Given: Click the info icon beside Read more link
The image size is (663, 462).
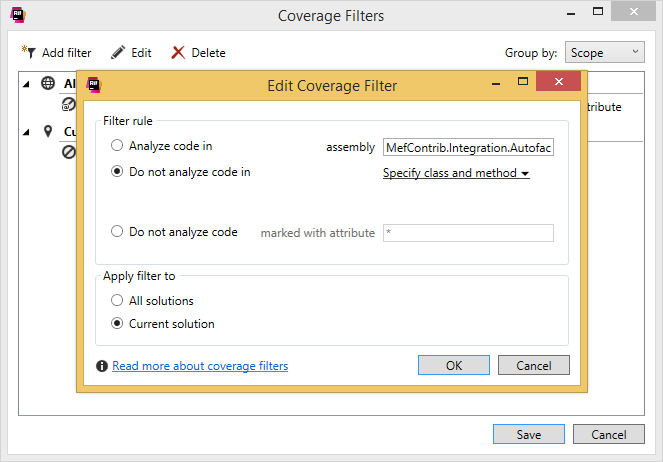Looking at the screenshot, I should 102,366.
